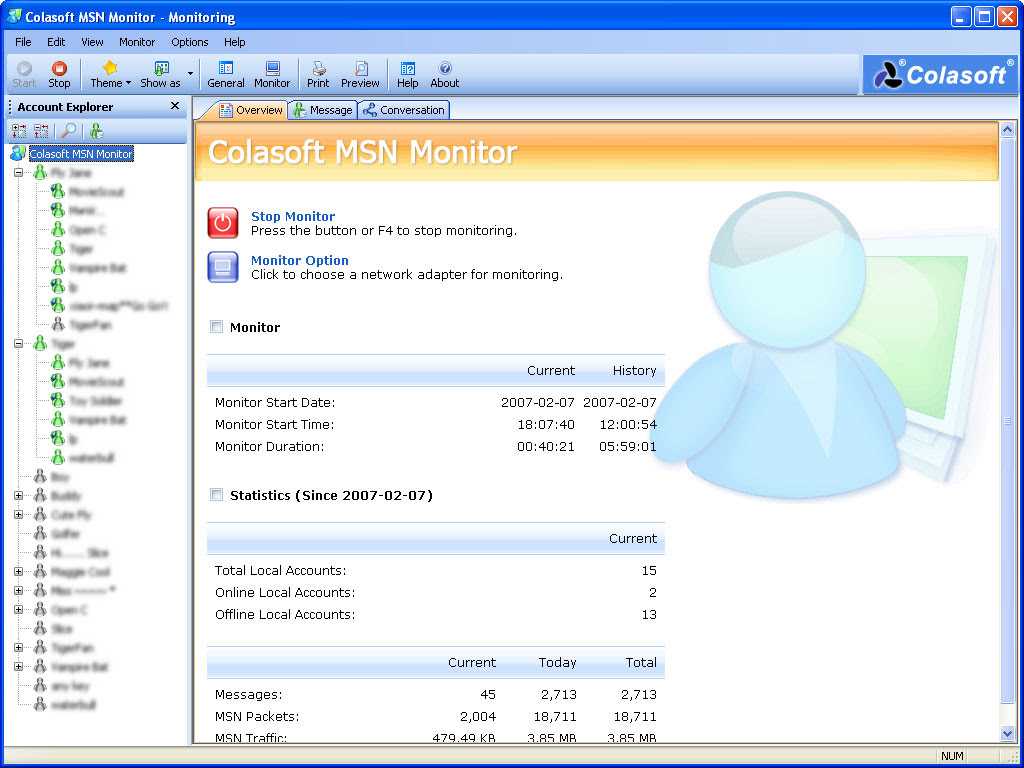Viewport: 1024px width, 768px height.
Task: Open the About dialog from the toolbar
Action: (x=445, y=74)
